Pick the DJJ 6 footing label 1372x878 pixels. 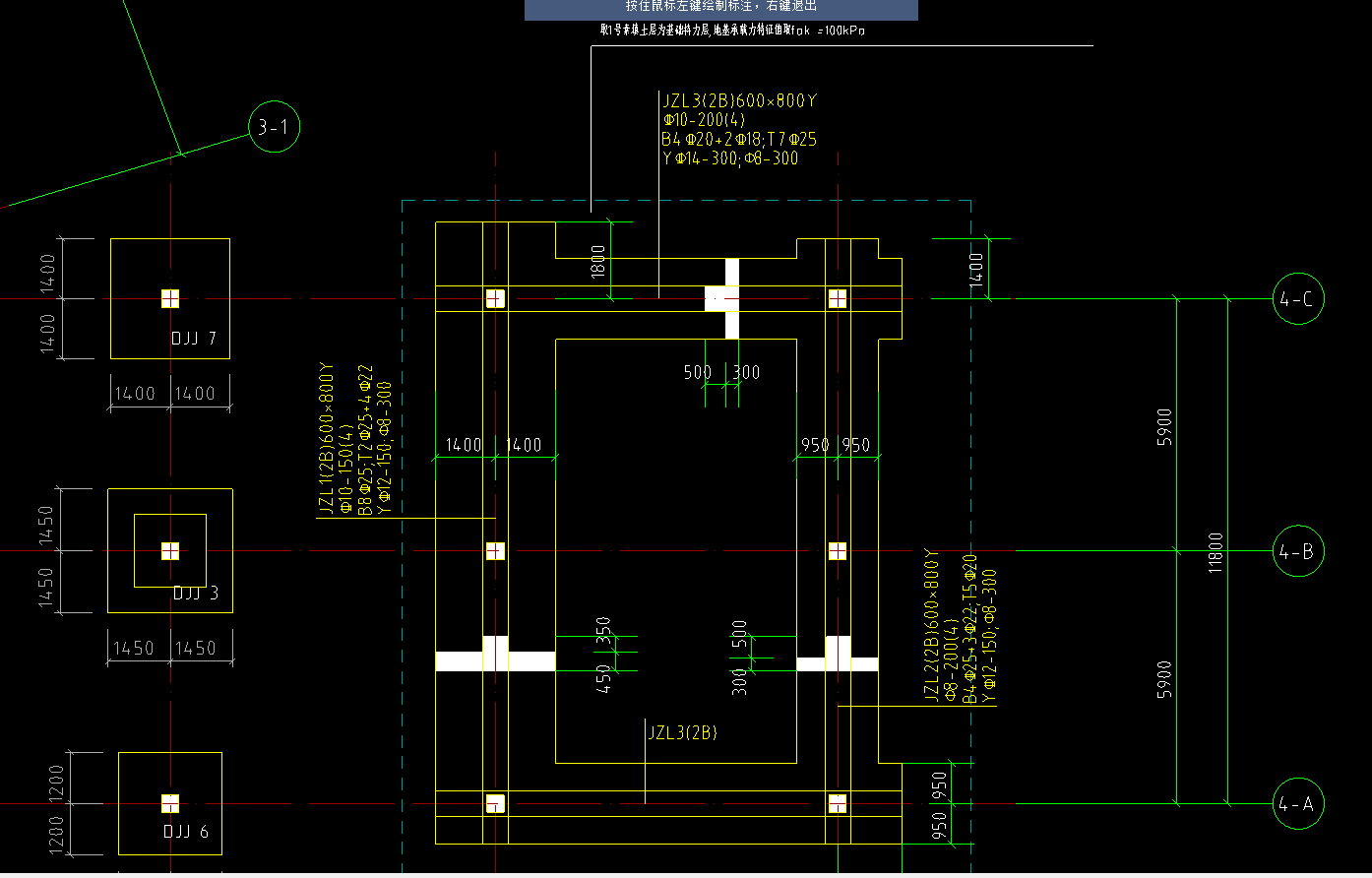(186, 832)
